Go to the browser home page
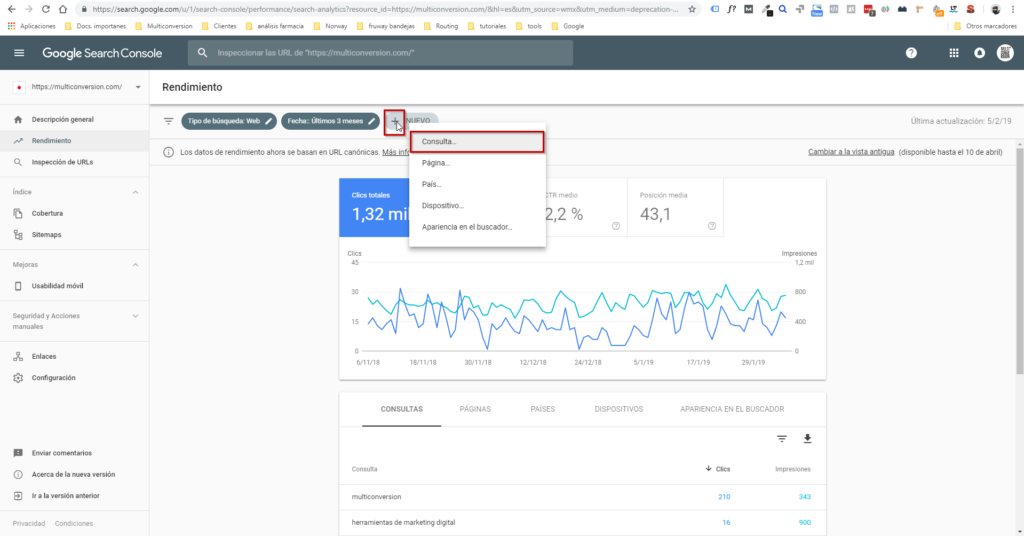The image size is (1024, 536). pos(63,9)
